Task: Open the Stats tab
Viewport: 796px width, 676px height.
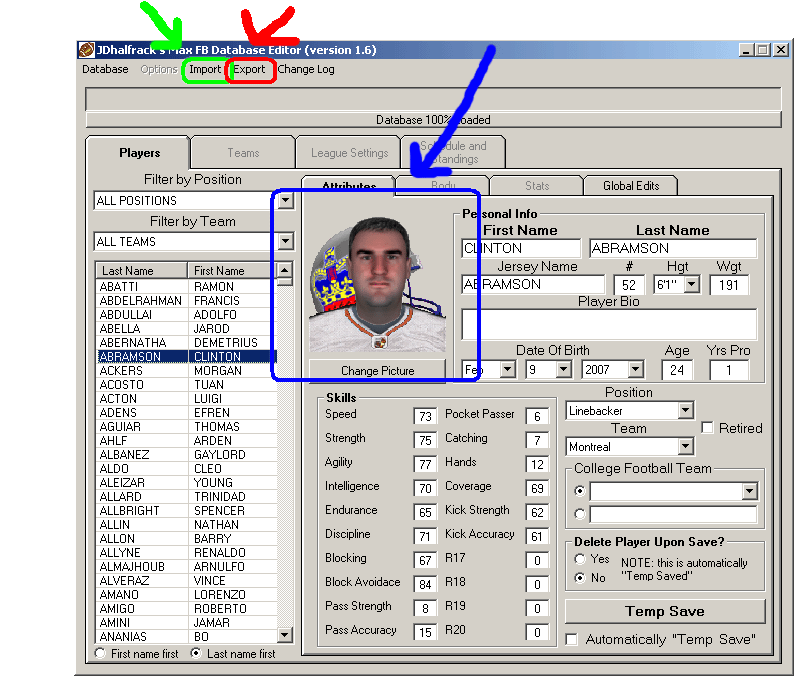Action: (537, 186)
